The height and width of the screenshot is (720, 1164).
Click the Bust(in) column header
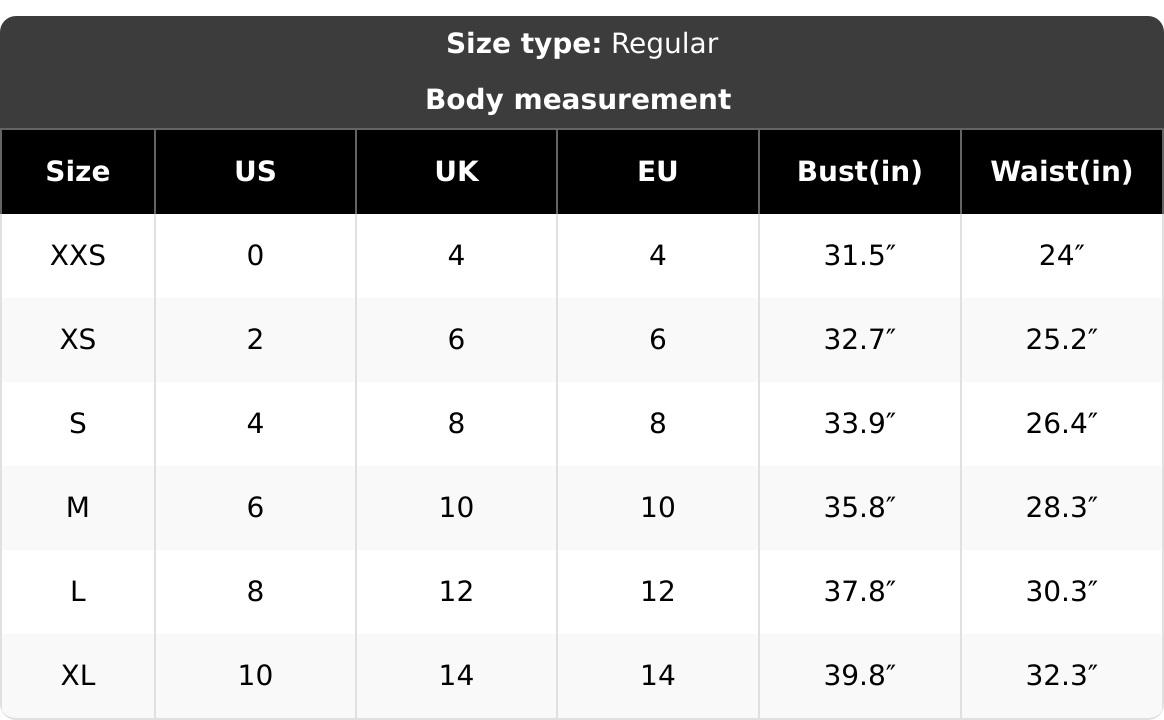pyautogui.click(x=859, y=172)
